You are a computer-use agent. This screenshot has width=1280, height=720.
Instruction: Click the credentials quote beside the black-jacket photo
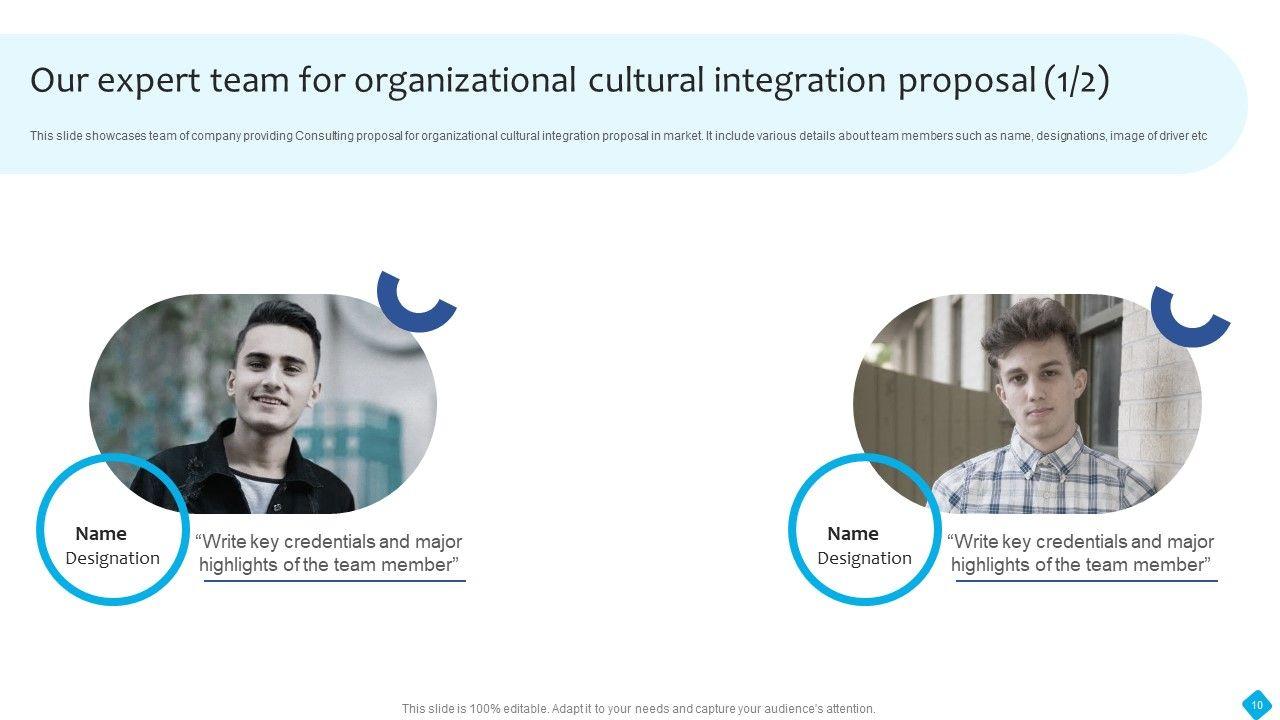coord(329,553)
